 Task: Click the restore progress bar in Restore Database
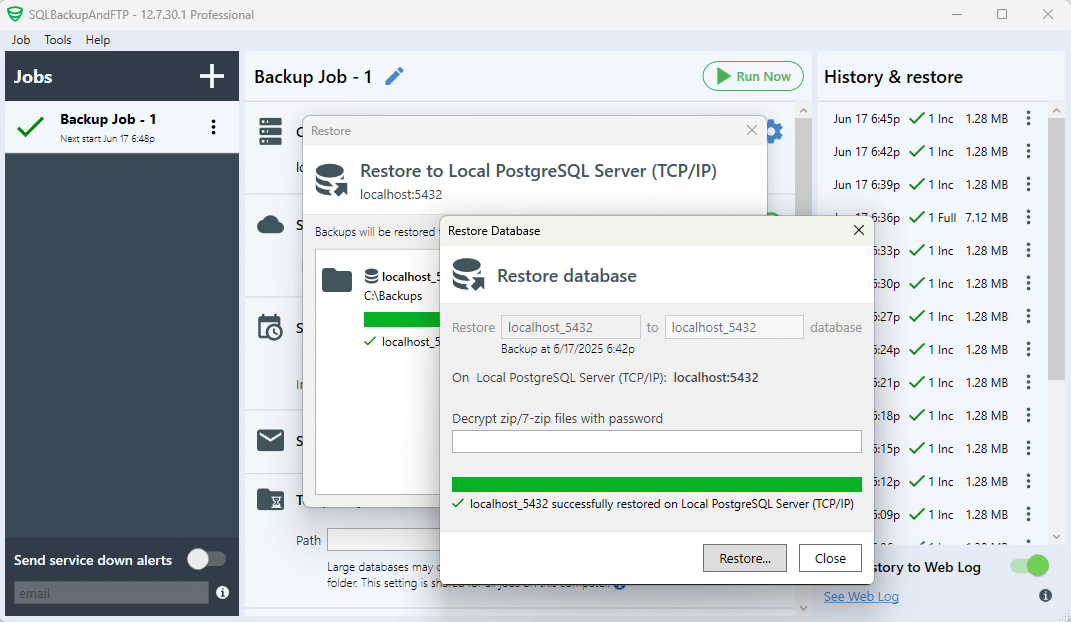tap(656, 484)
